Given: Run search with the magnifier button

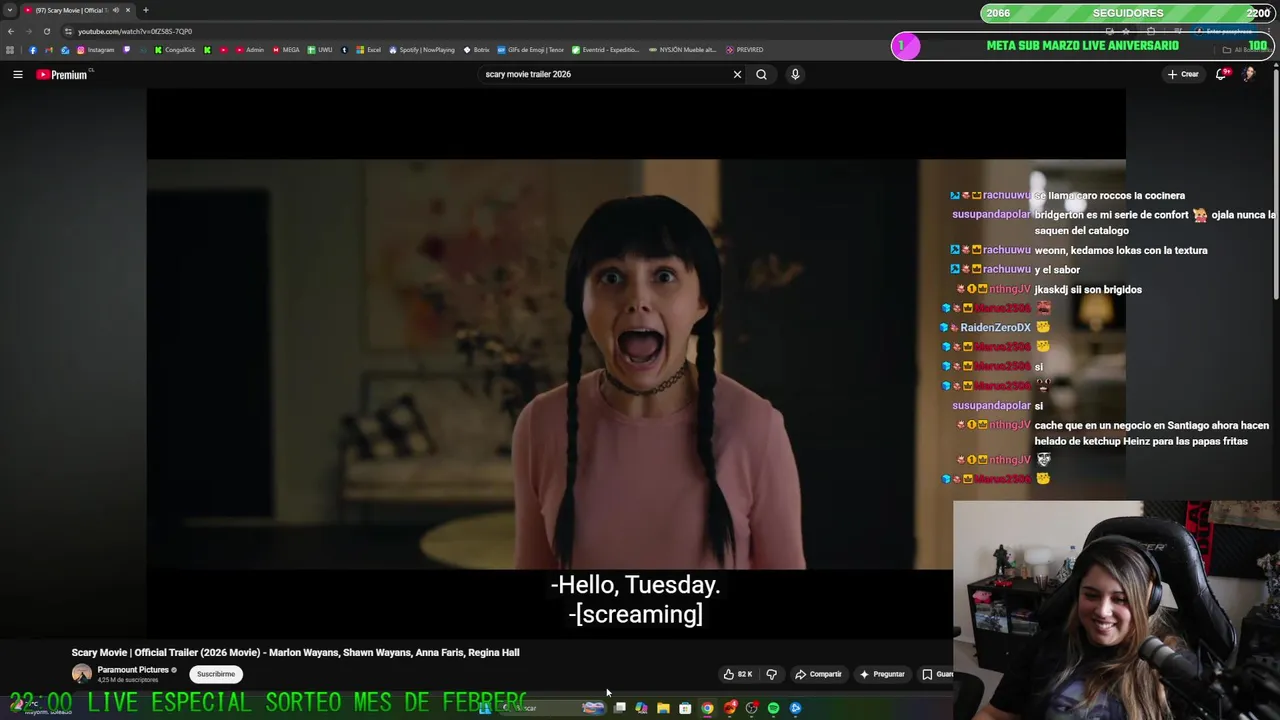Looking at the screenshot, I should click(x=761, y=74).
